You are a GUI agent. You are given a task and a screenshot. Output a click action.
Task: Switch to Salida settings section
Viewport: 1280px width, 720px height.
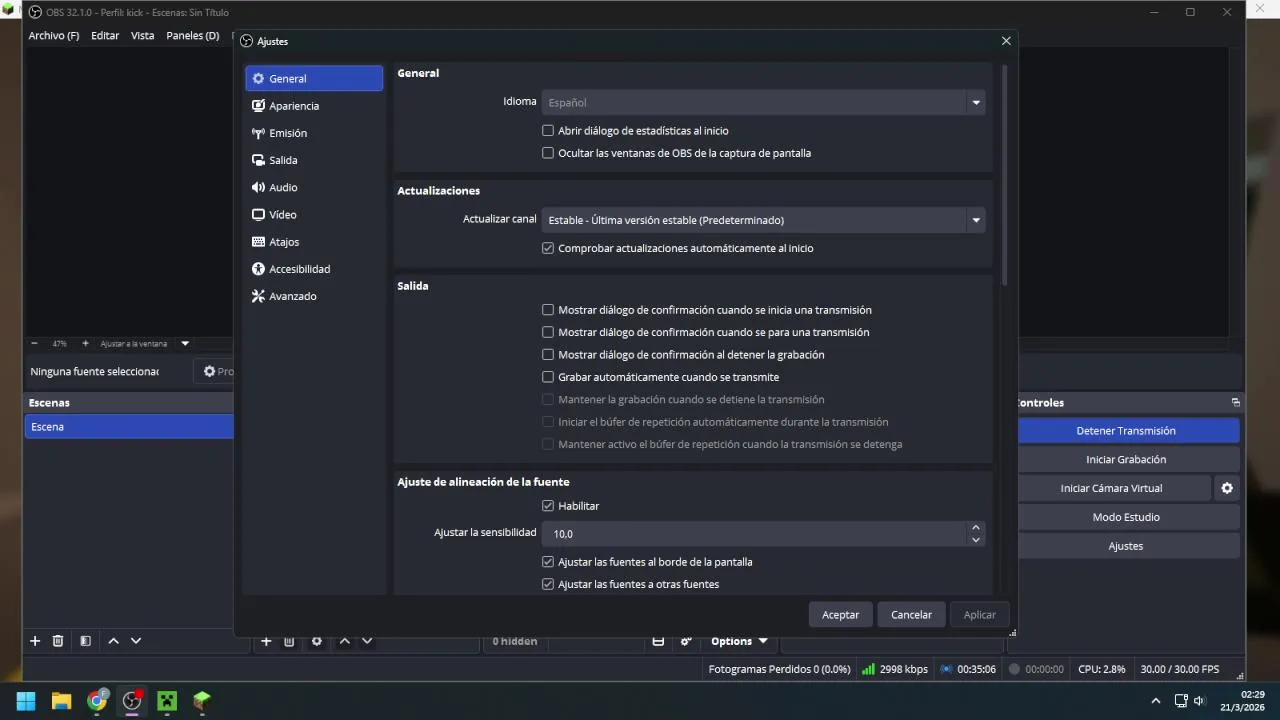314,160
